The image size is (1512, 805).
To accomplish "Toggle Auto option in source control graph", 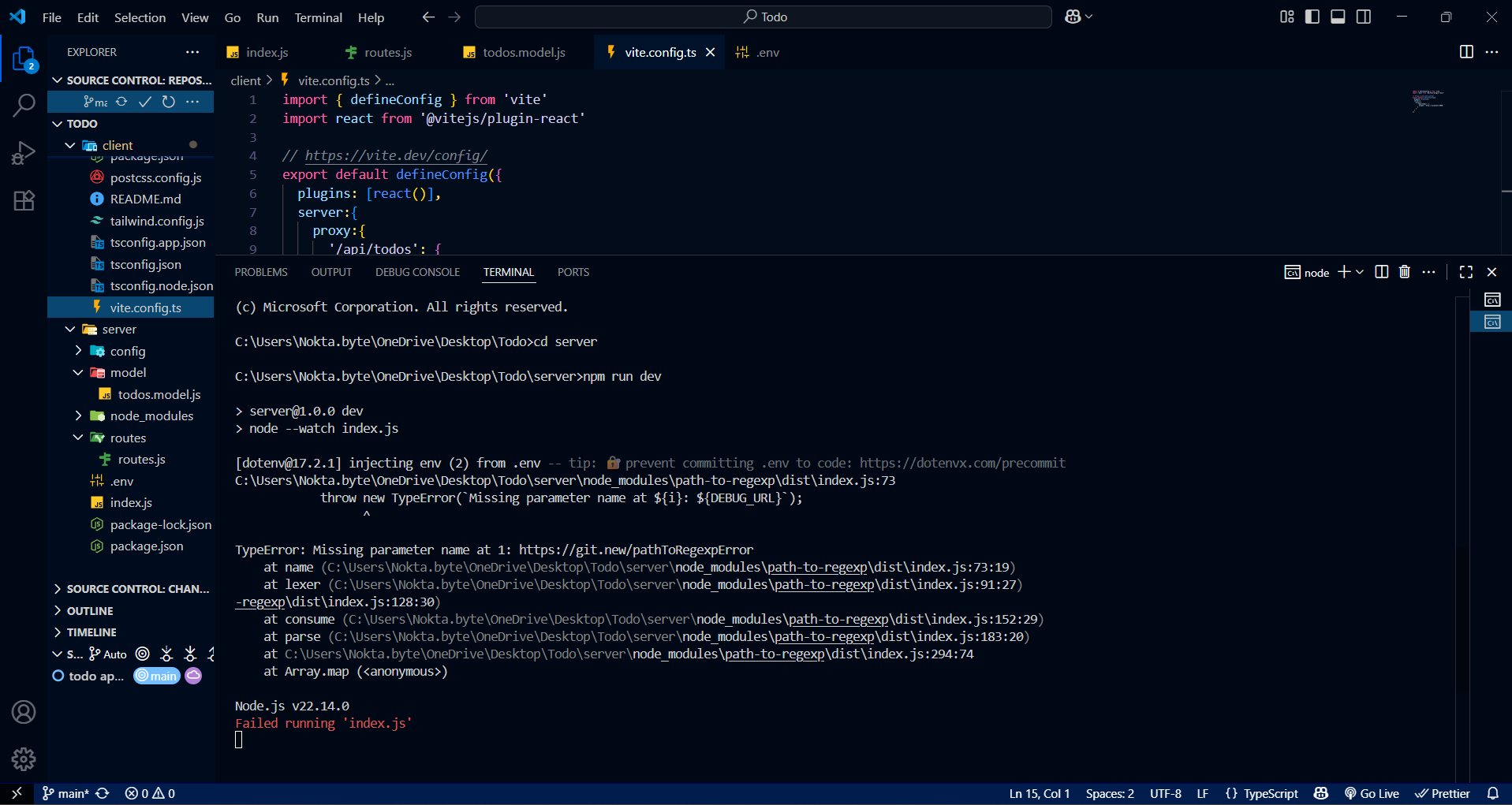I will pyautogui.click(x=108, y=654).
